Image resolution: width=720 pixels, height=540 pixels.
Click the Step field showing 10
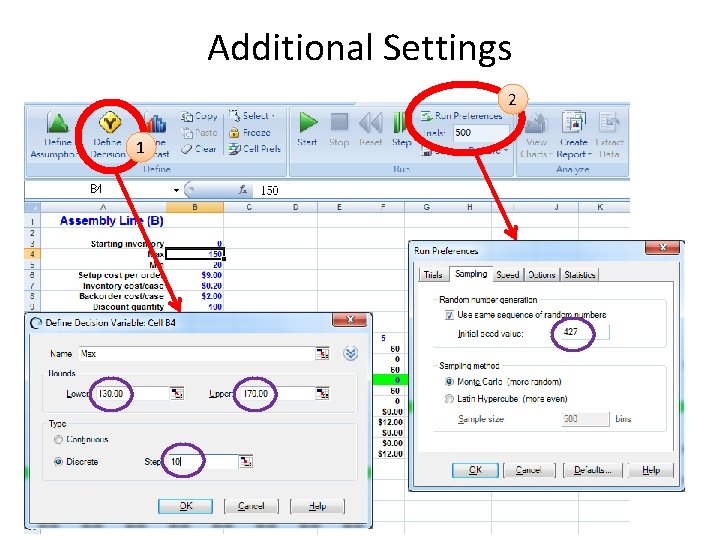203,461
